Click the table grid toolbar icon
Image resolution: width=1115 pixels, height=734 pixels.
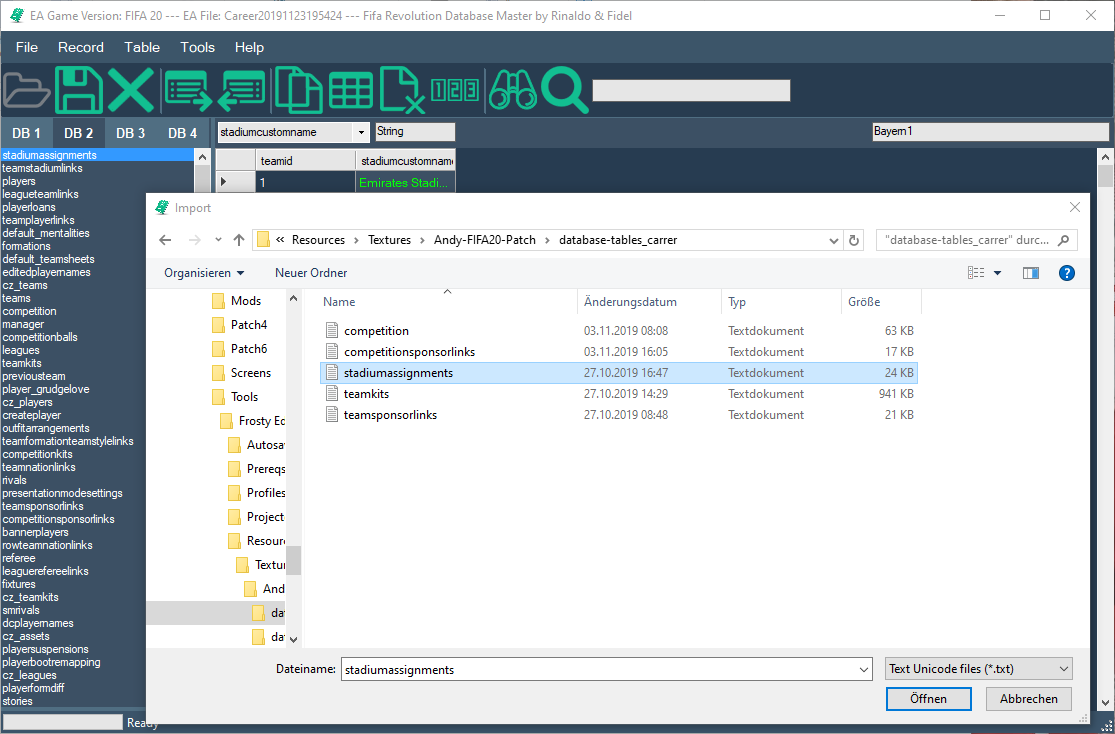pyautogui.click(x=351, y=92)
